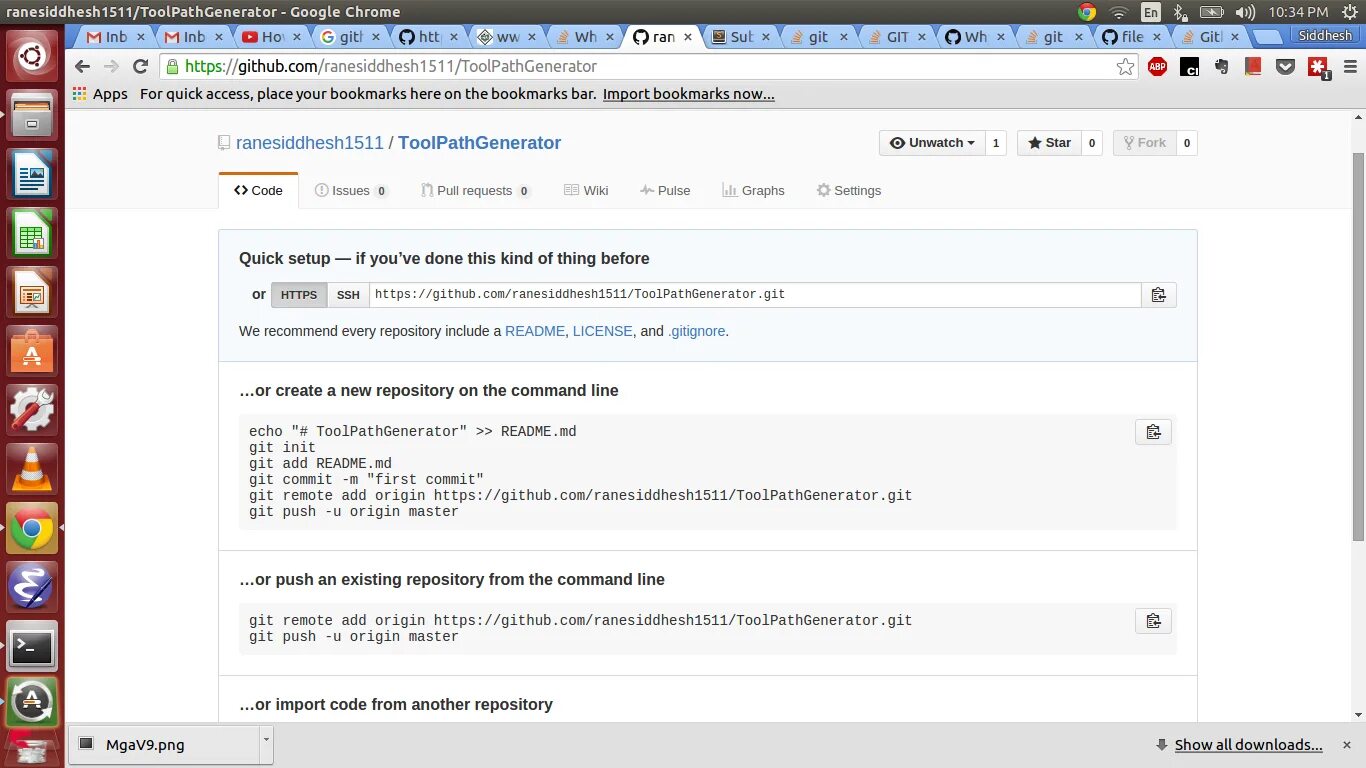Viewport: 1366px width, 768px height.
Task: Open the Bluetooth indicator
Action: [x=1180, y=12]
